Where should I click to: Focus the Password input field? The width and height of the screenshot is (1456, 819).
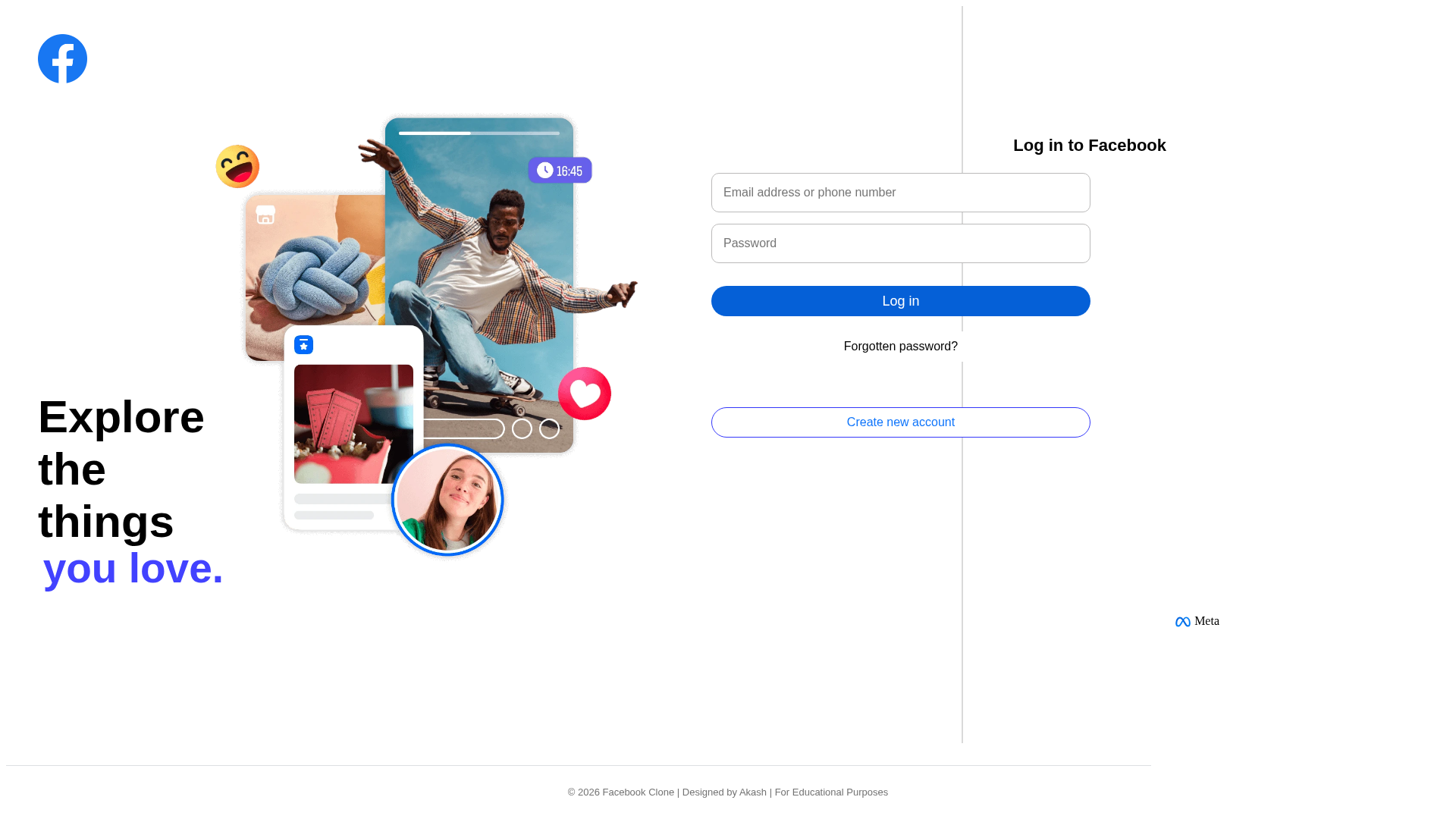tap(900, 243)
